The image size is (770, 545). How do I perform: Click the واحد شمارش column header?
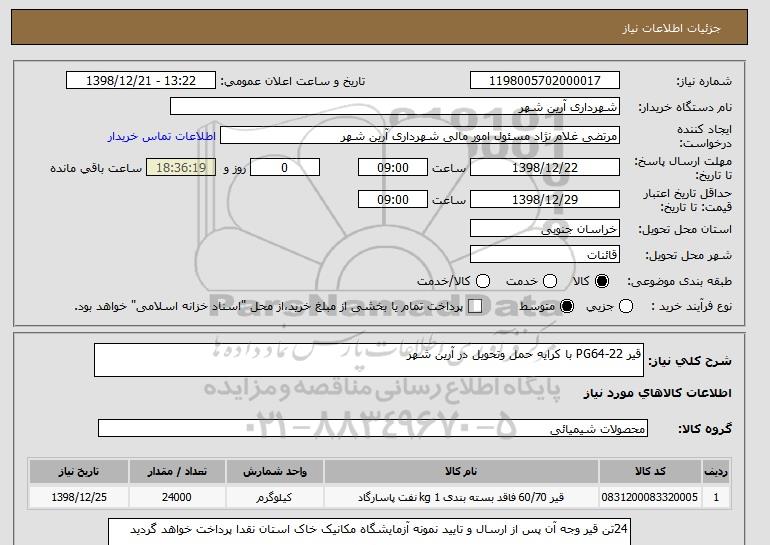[x=275, y=471]
